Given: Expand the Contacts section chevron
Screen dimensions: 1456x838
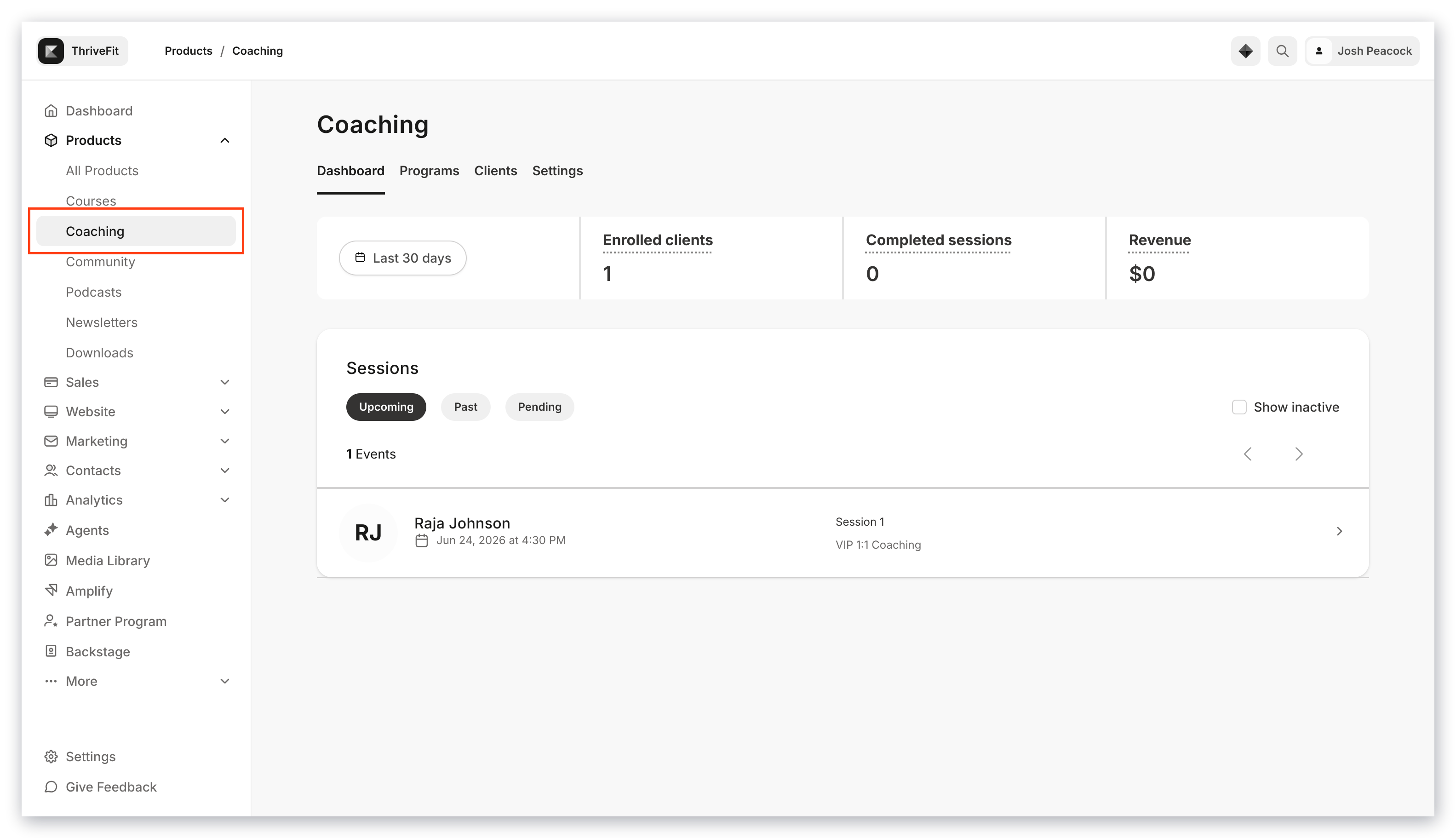Looking at the screenshot, I should tap(225, 470).
